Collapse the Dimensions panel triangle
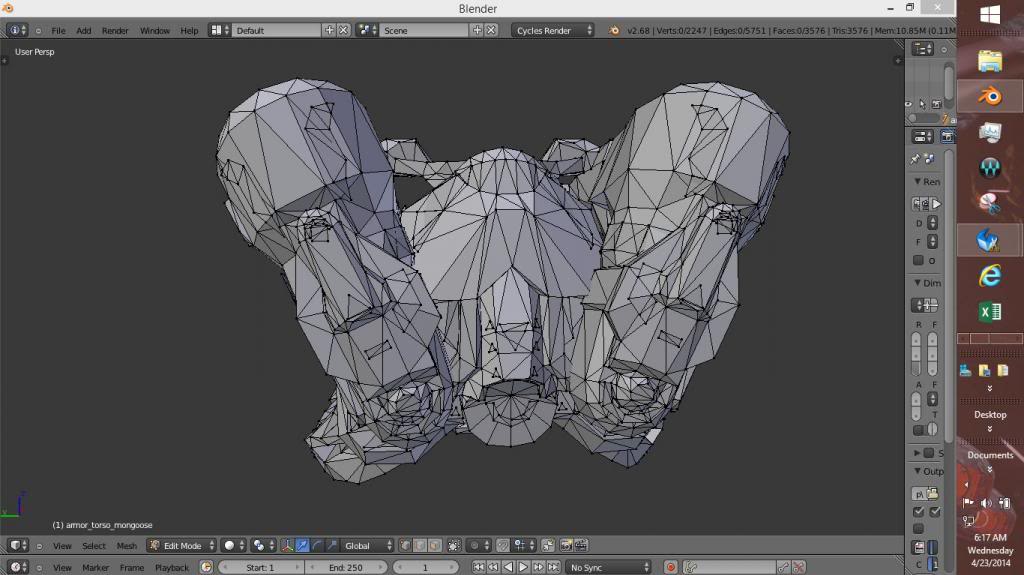The height and width of the screenshot is (575, 1024). coord(917,284)
